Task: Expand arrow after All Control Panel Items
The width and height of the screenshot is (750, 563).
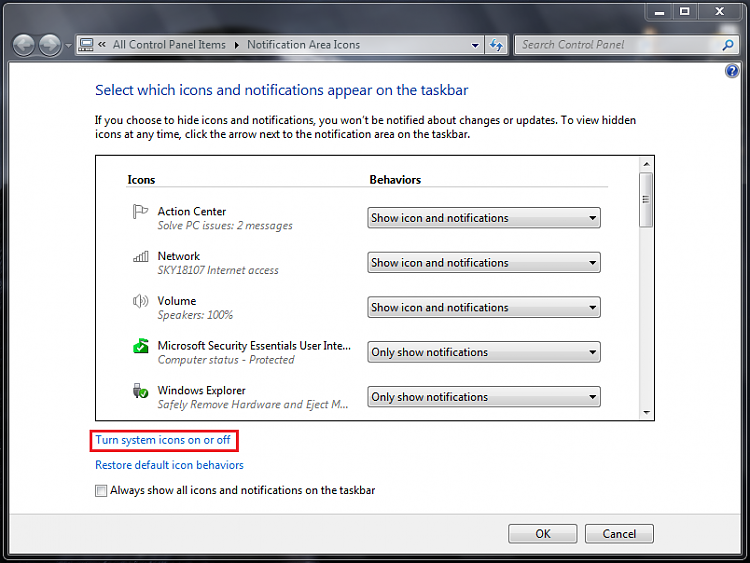Action: (x=236, y=45)
